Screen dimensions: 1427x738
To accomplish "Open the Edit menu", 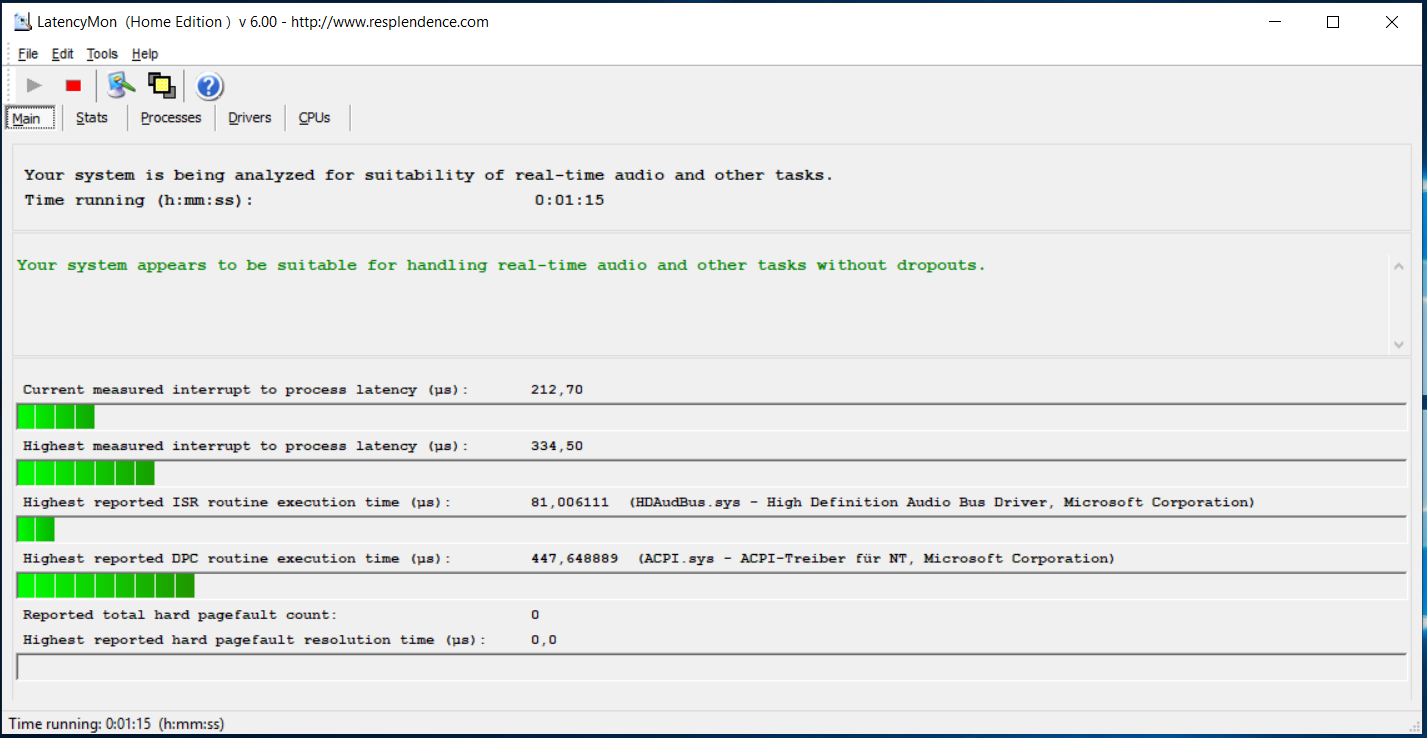I will (63, 54).
